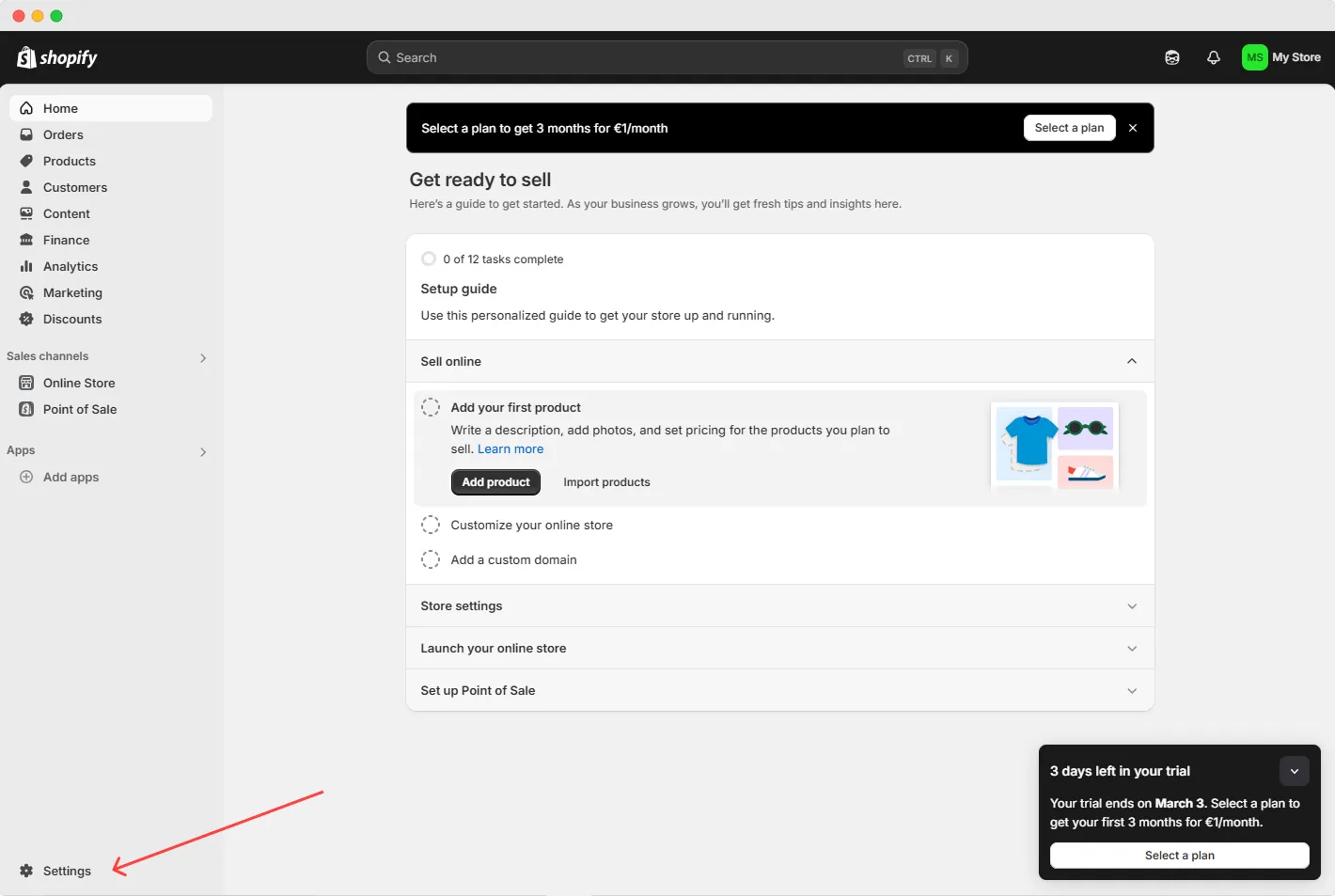Mark Add a custom domain as done
This screenshot has width=1335, height=896.
431,559
